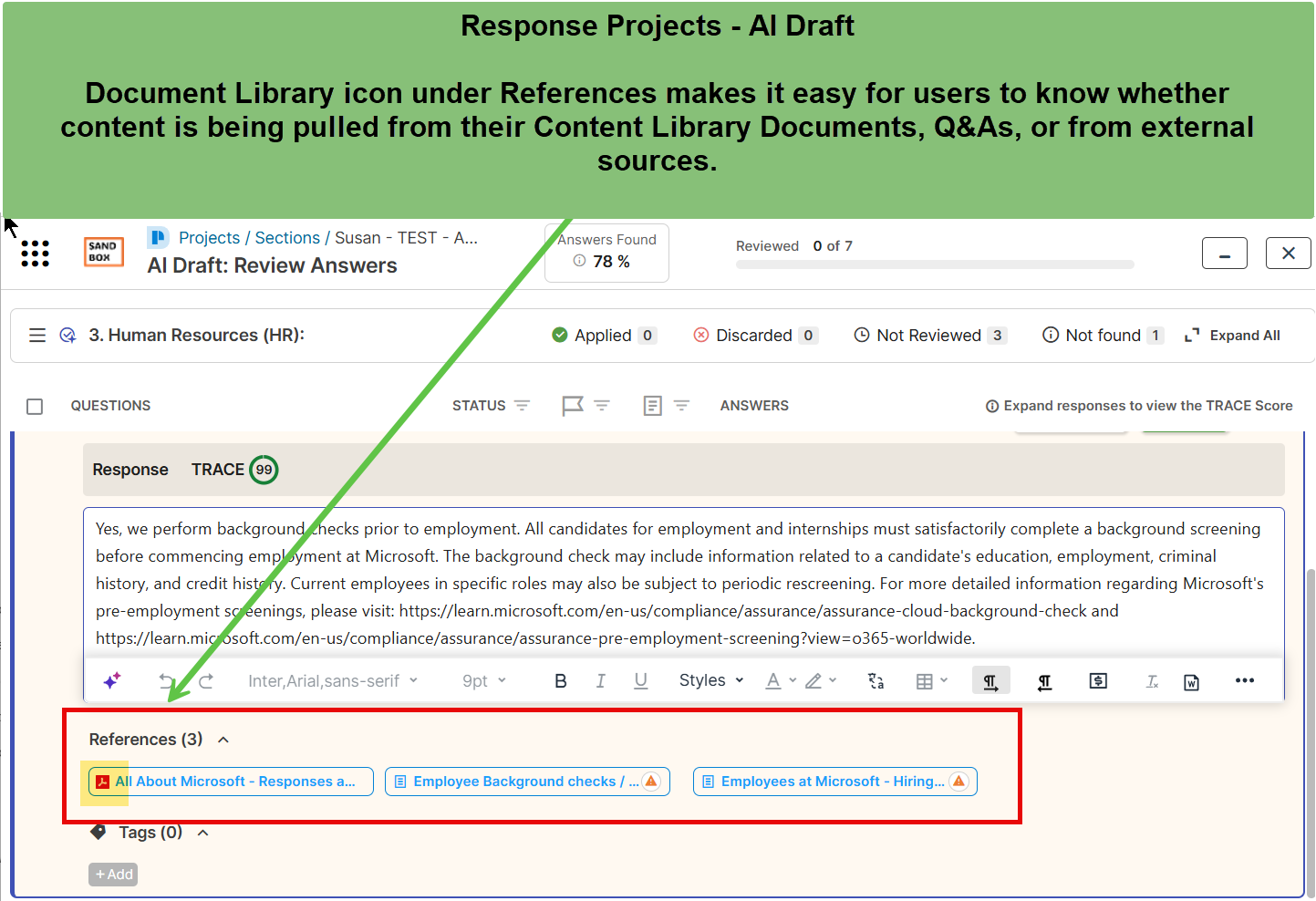Open the app launcher grid icon
The width and height of the screenshot is (1316, 901).
tap(35, 254)
